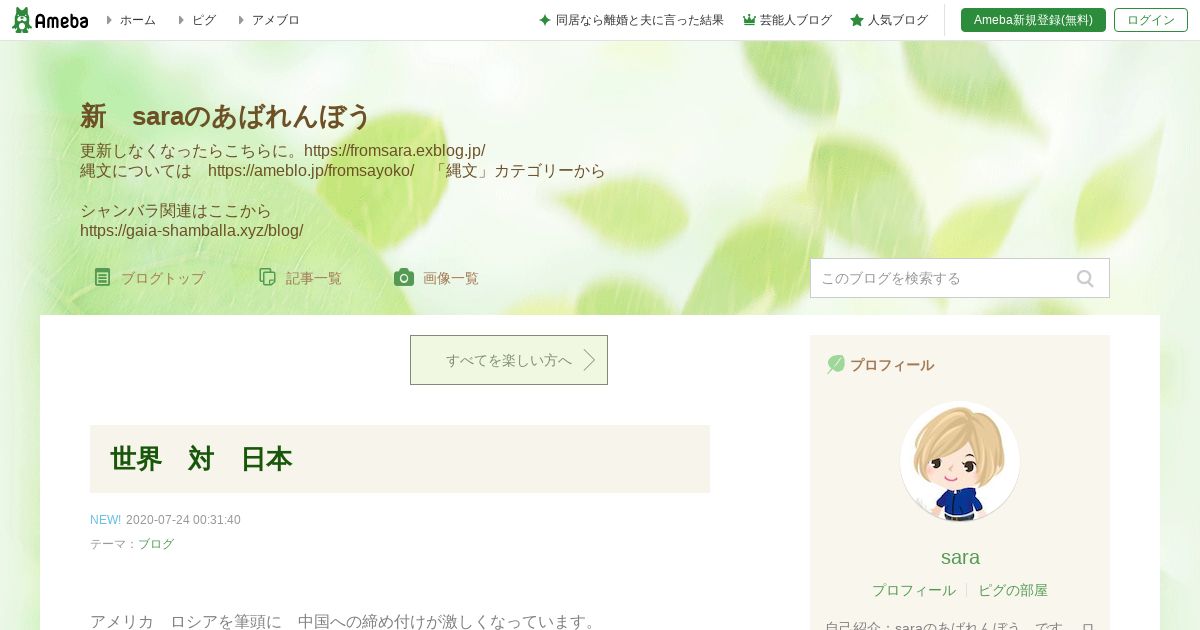Screen dimensions: 1200x630
Task: Open the ホーム menu item
Action: [x=137, y=20]
